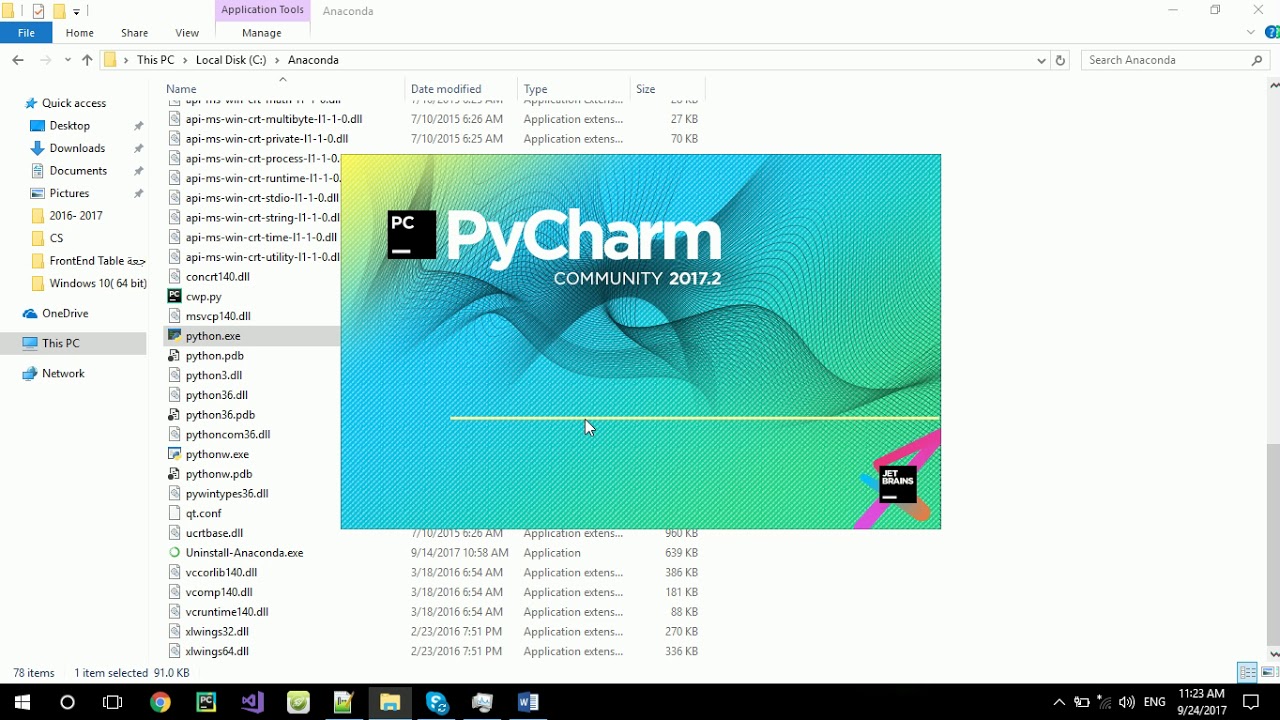Viewport: 1280px width, 720px height.
Task: Sort files by Date modified column
Action: pyautogui.click(x=461, y=89)
